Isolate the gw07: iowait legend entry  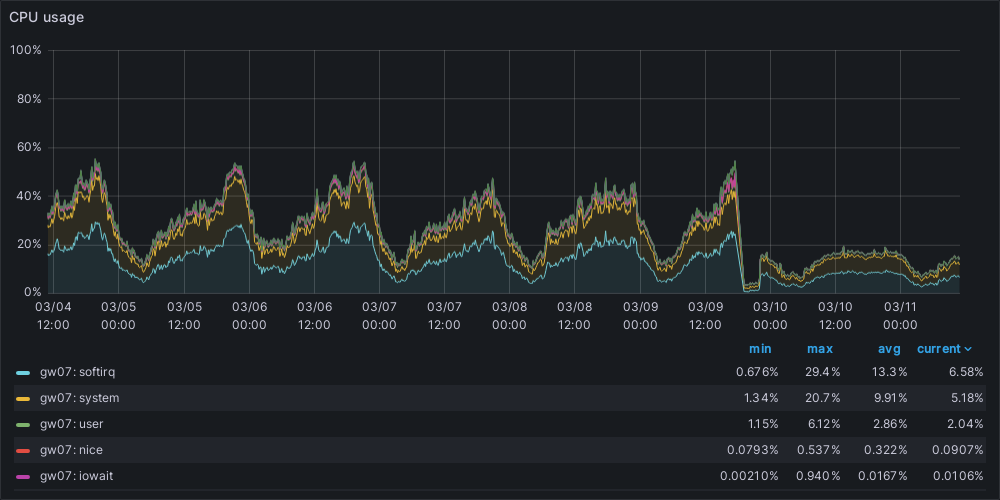(x=75, y=476)
